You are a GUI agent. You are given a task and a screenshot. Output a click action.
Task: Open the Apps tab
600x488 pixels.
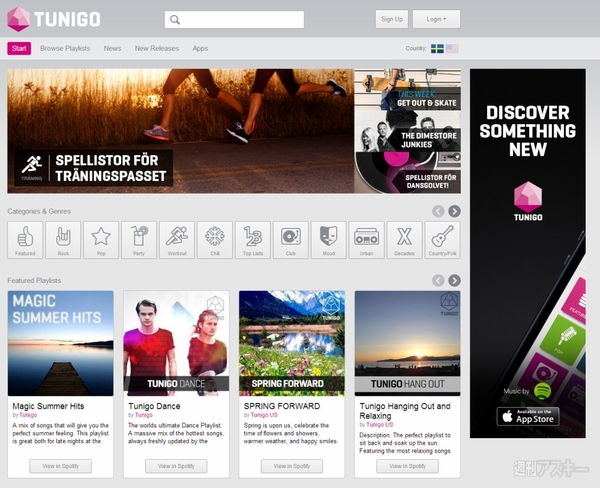pos(200,49)
